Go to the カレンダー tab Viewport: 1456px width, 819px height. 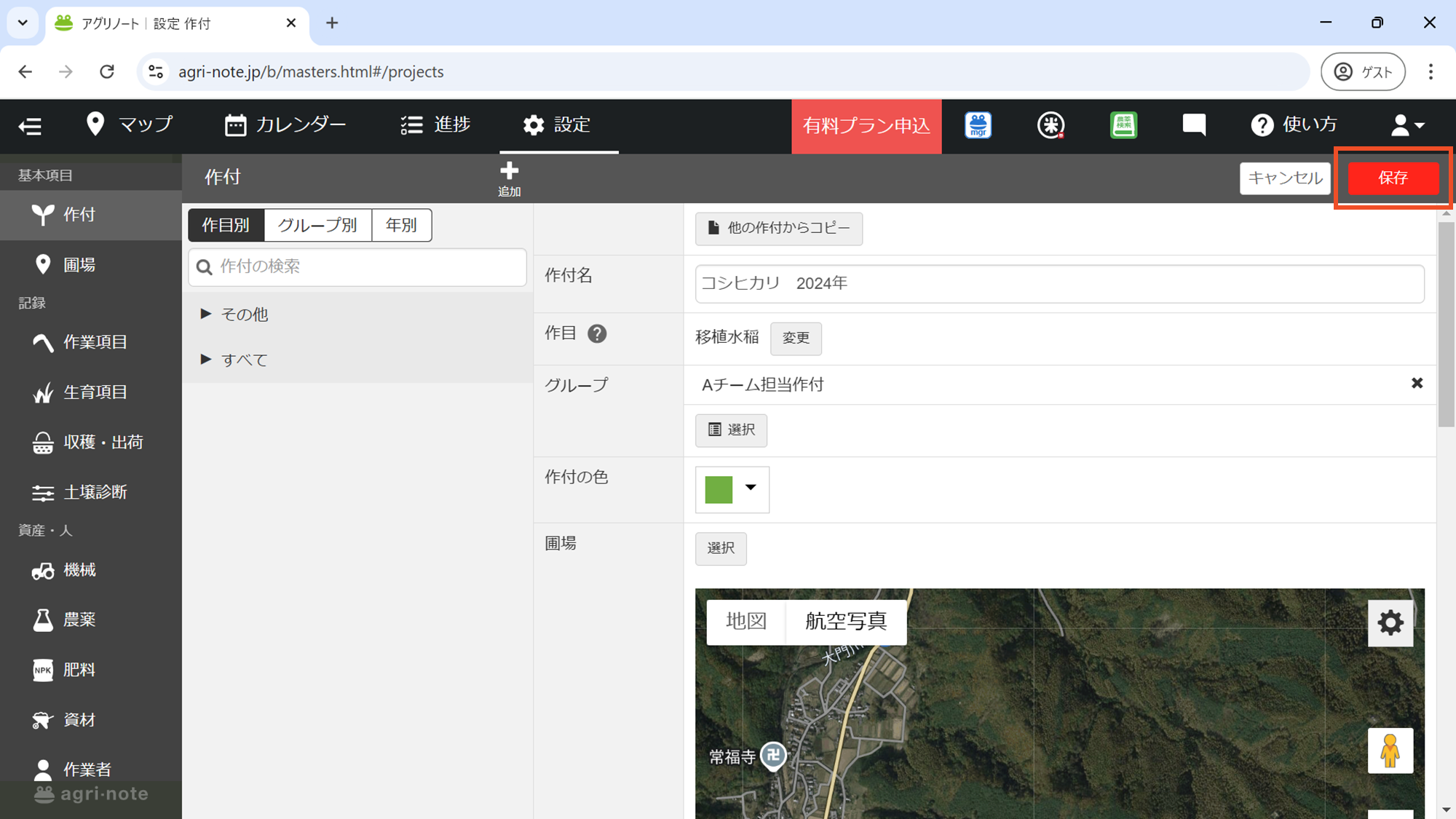coord(285,125)
